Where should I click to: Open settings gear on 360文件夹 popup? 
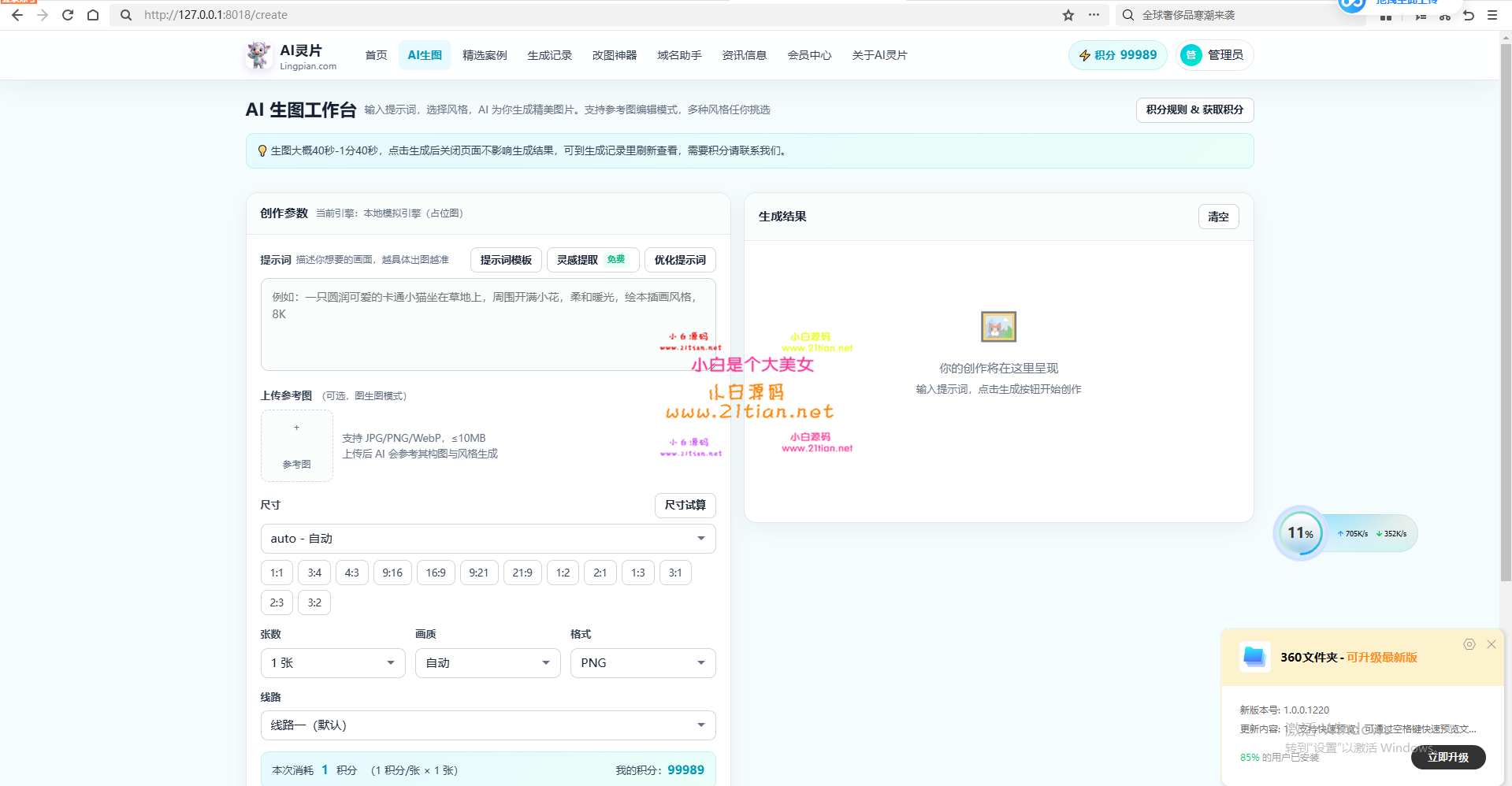1469,644
